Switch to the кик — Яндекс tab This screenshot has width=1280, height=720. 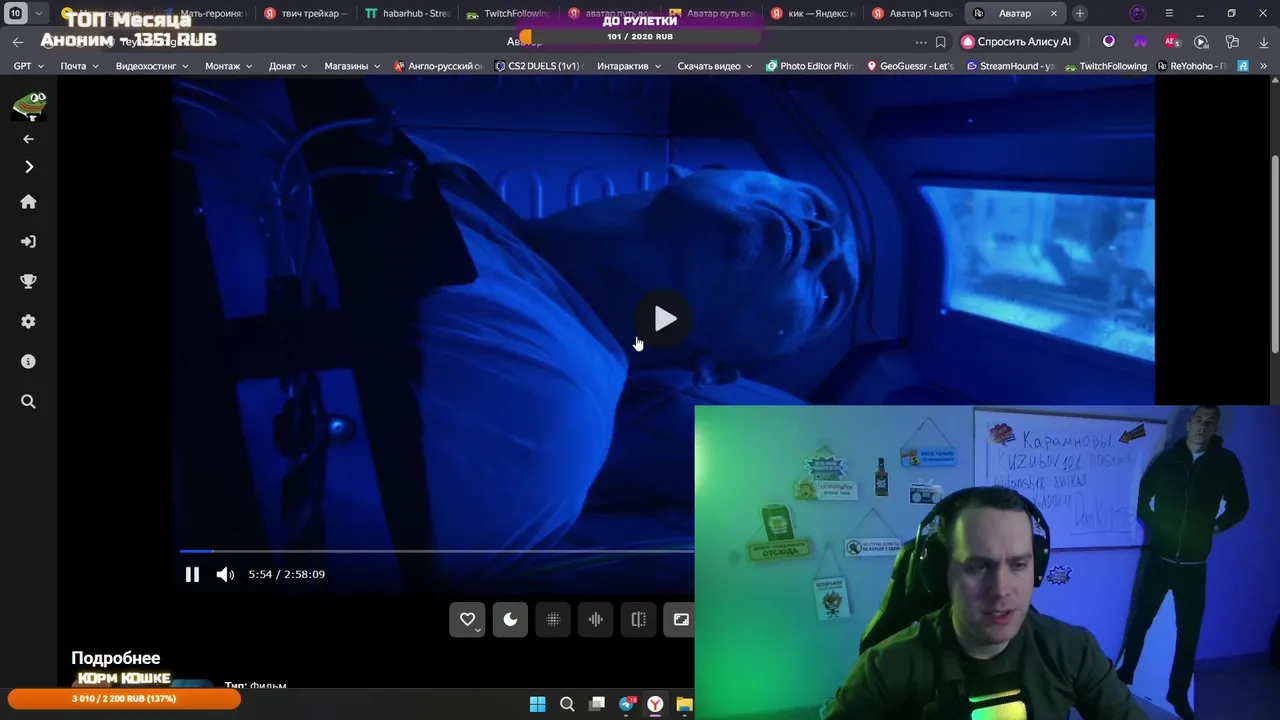(x=813, y=13)
